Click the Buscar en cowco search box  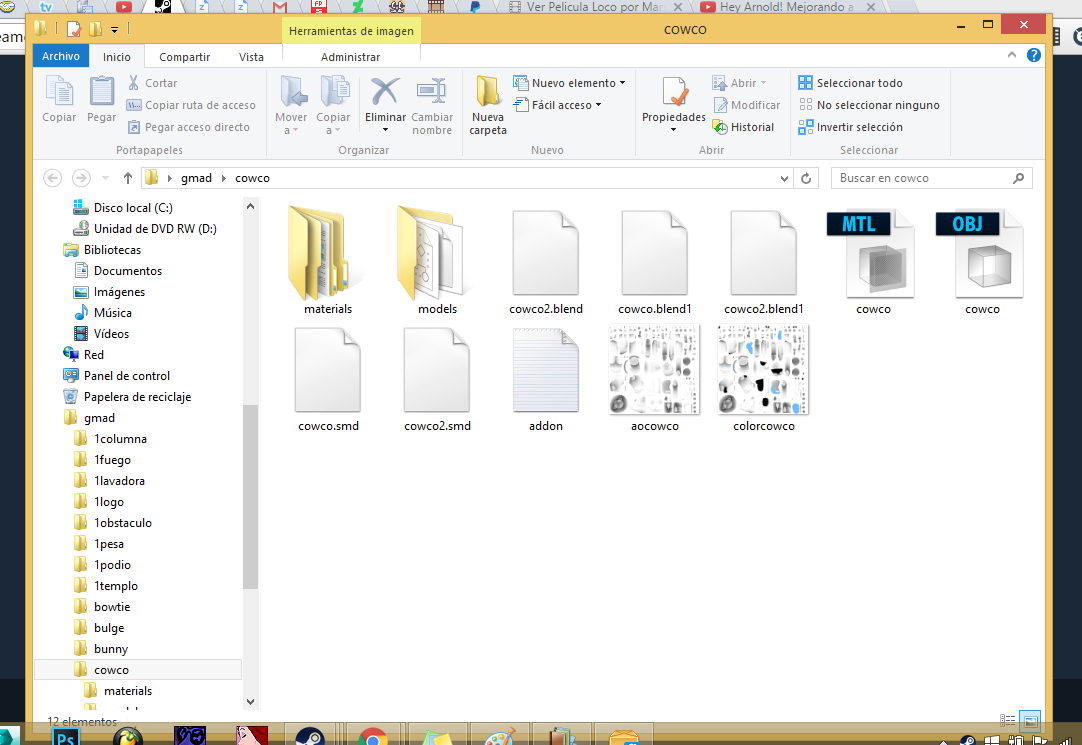click(932, 178)
